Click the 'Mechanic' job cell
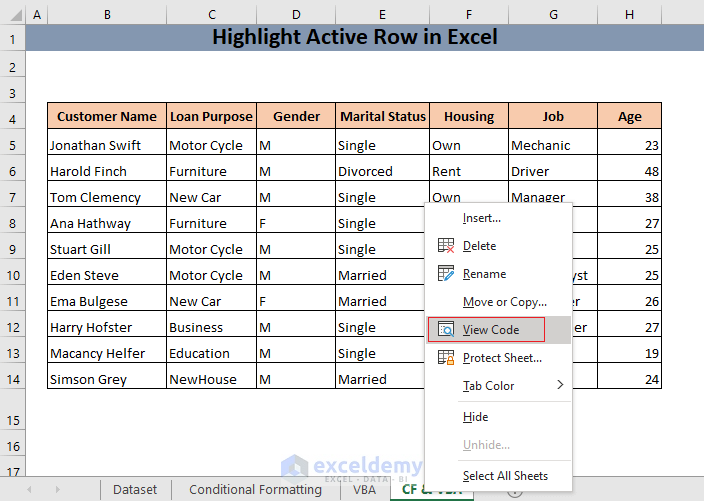This screenshot has height=501, width=704. point(553,142)
